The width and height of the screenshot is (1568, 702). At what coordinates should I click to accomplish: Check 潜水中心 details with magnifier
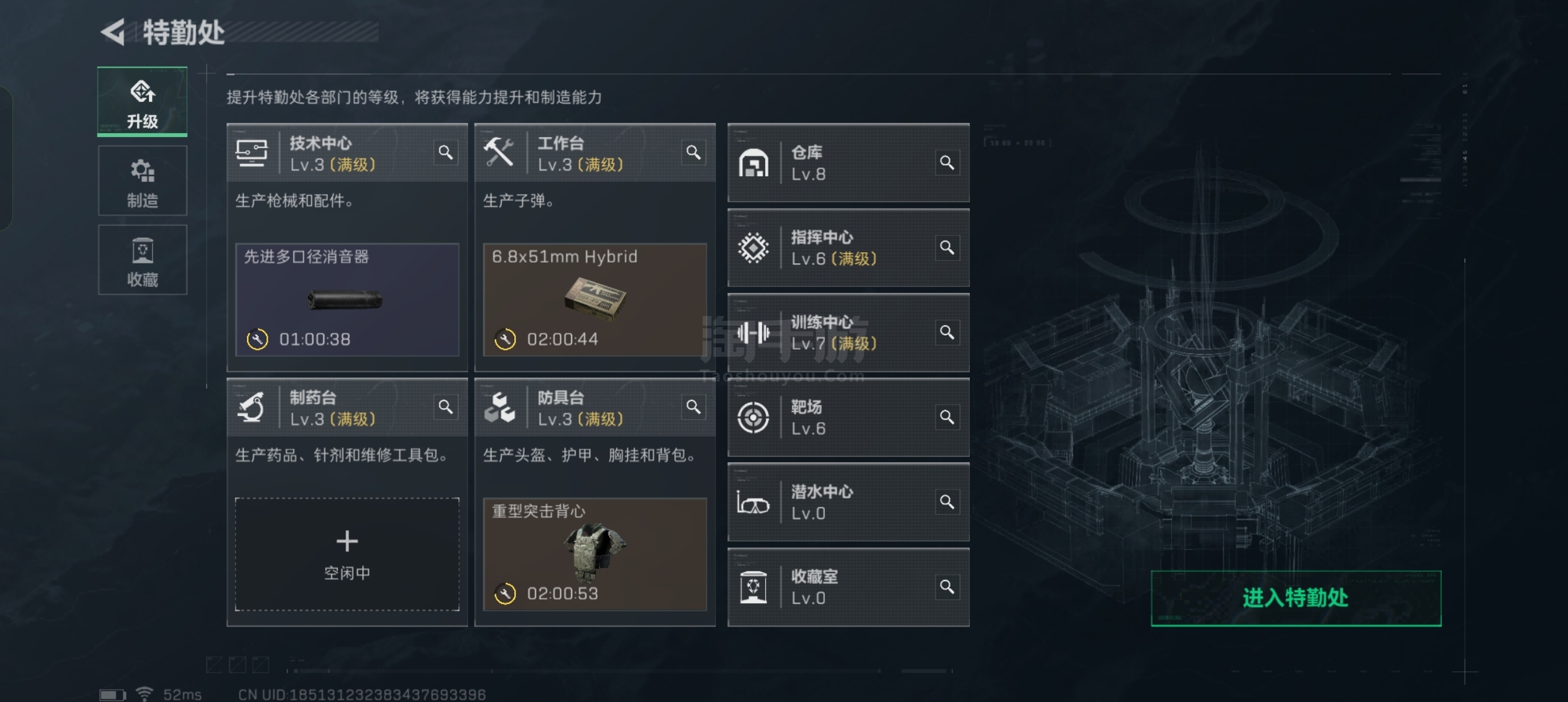(947, 502)
